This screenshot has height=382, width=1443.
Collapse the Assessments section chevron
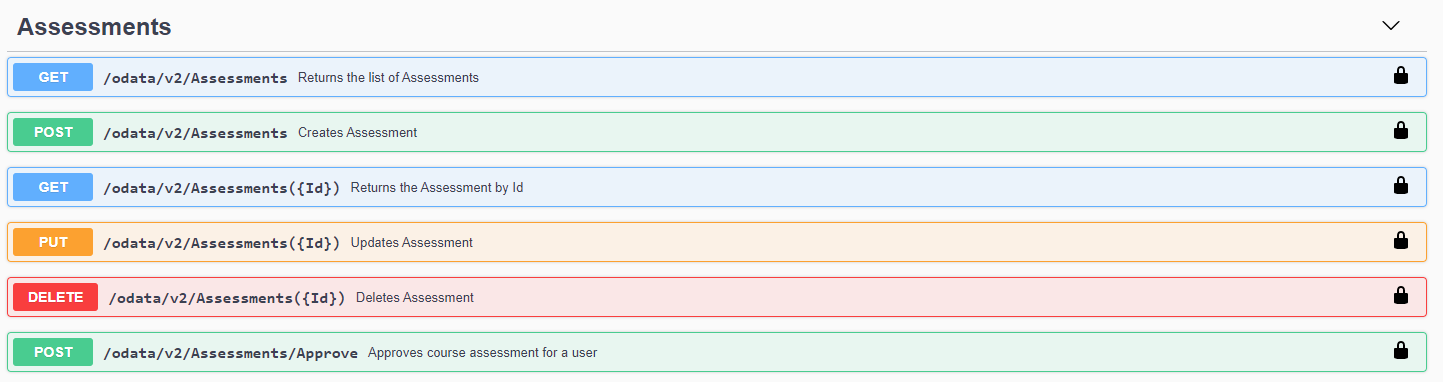coord(1391,26)
